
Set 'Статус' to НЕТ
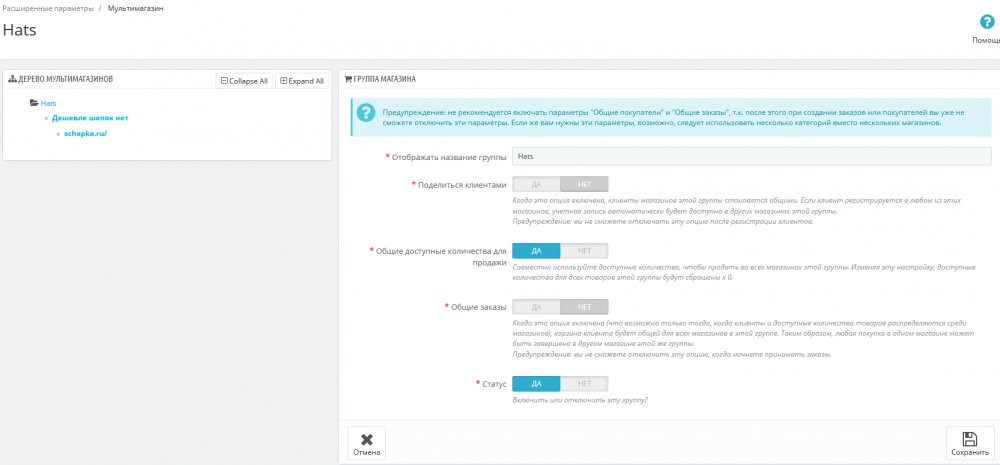(x=584, y=383)
